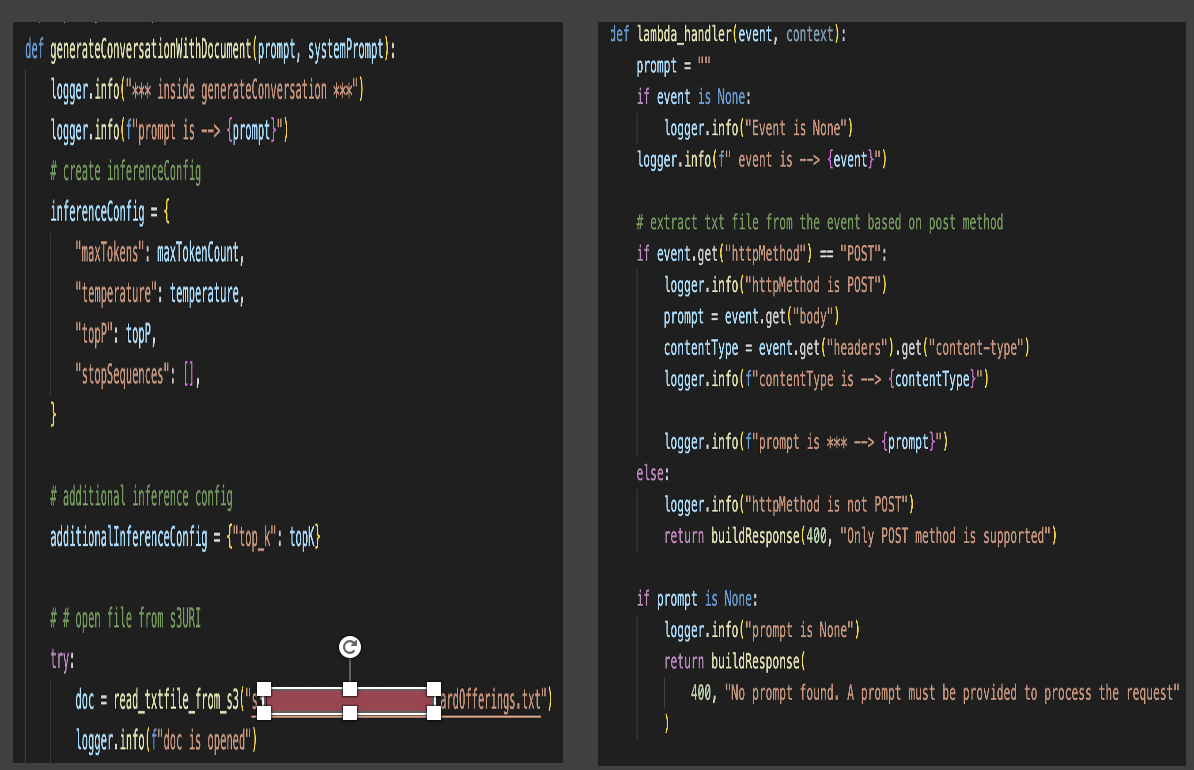This screenshot has height=770, width=1194.
Task: Select the contentType variable assignment
Action: tap(700, 348)
